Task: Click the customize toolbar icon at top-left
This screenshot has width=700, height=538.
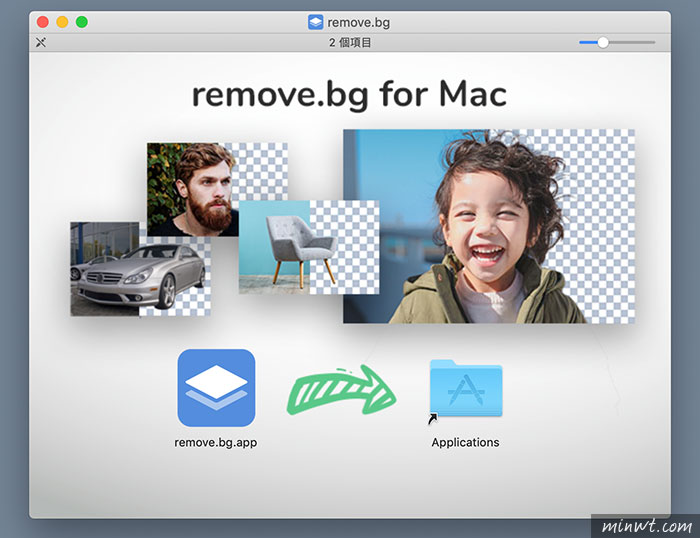Action: (41, 42)
